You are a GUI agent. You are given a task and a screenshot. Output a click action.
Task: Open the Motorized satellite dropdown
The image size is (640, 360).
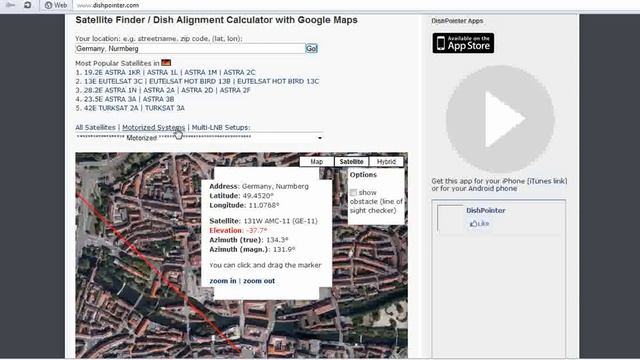[x=200, y=138]
